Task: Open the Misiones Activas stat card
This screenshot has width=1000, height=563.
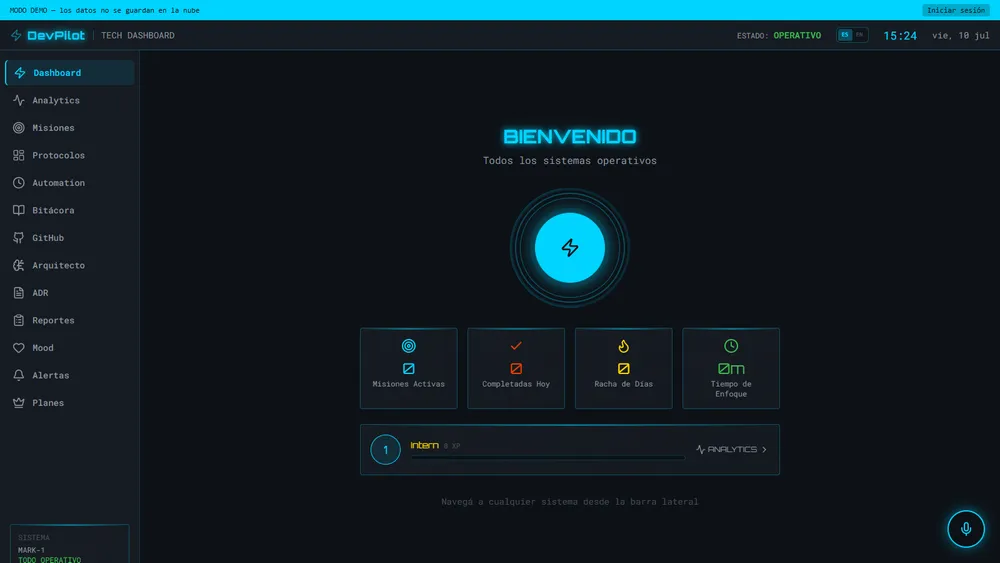Action: click(x=409, y=368)
